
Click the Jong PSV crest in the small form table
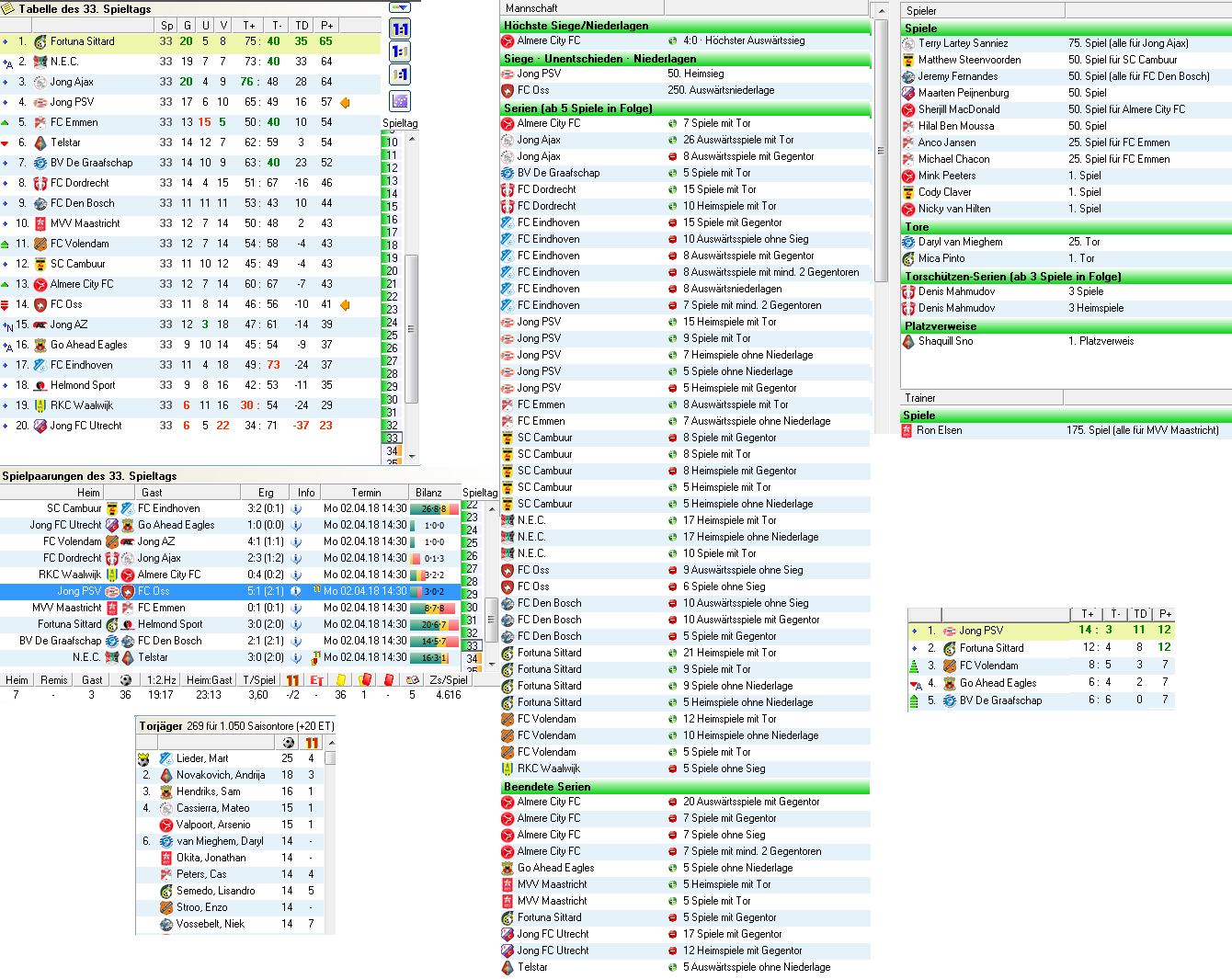(x=950, y=631)
